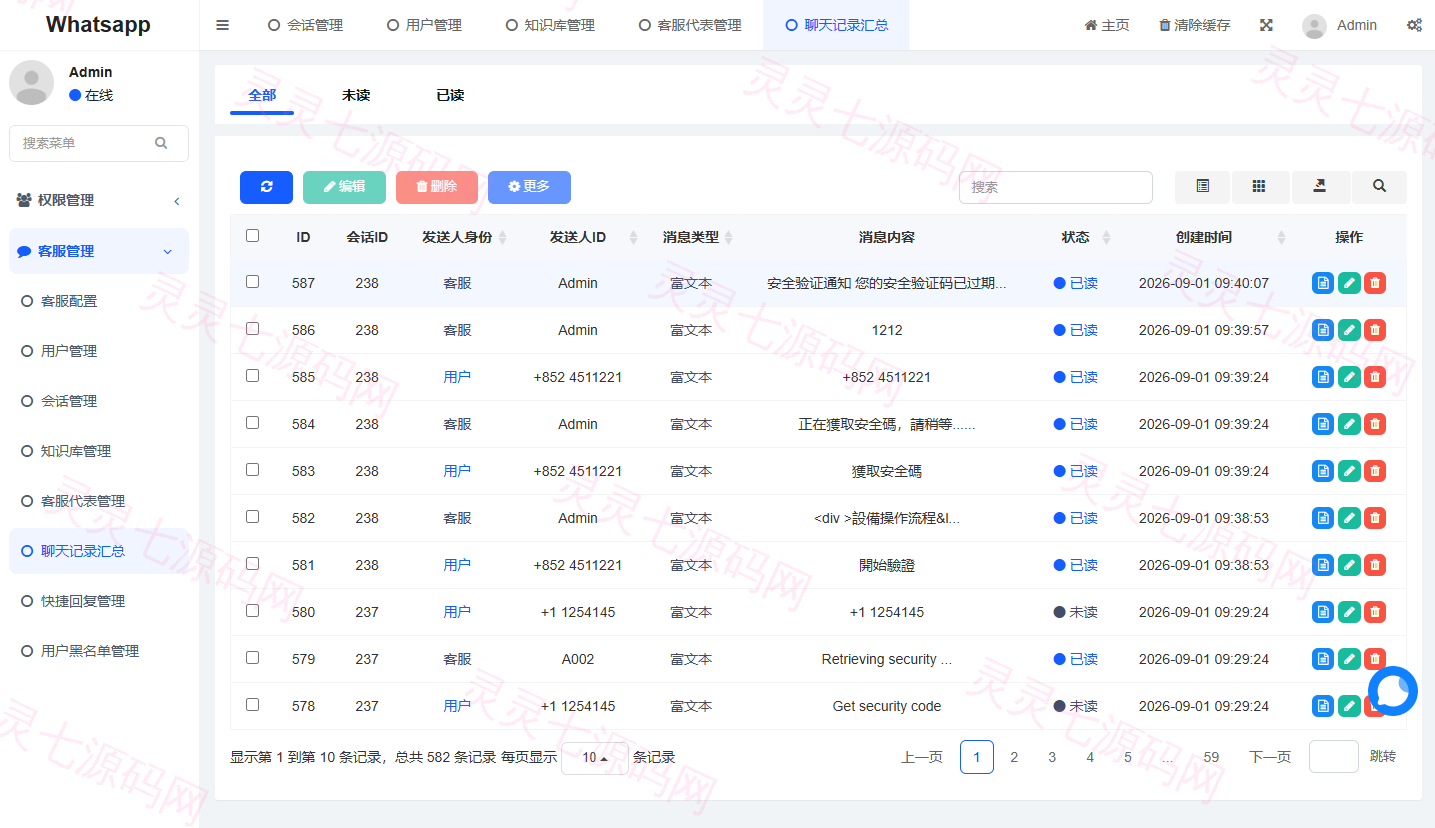Switch to the 未读 filter tab
Viewport: 1435px width, 828px height.
pyautogui.click(x=356, y=95)
